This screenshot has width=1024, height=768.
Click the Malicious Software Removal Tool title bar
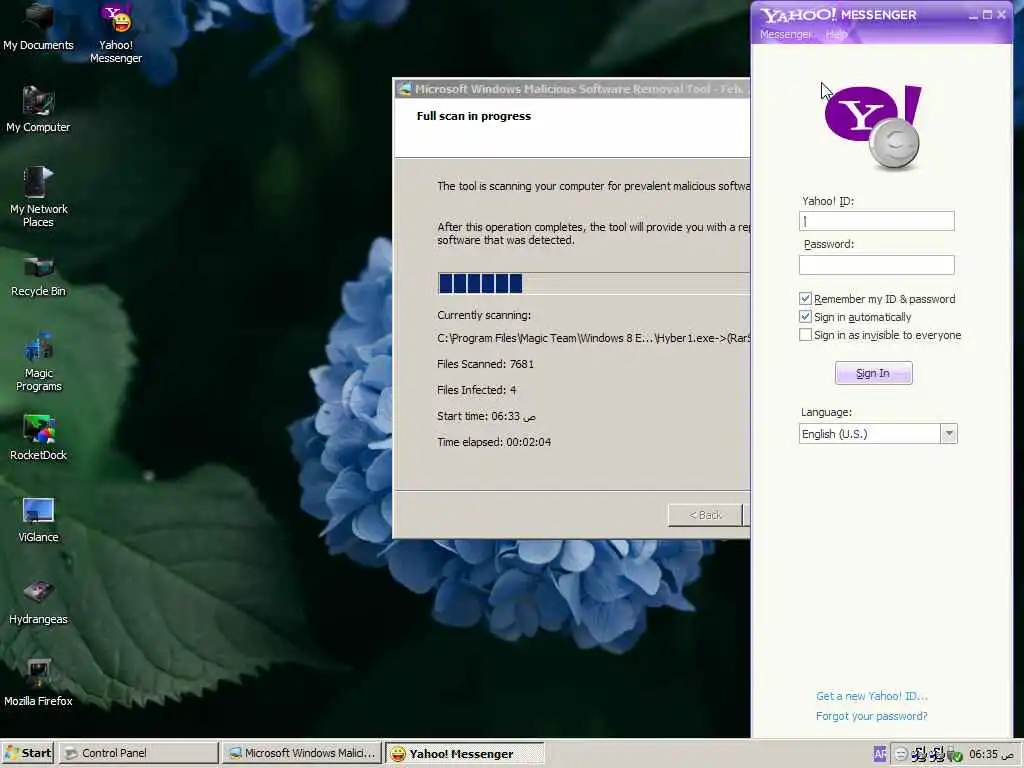[571, 89]
